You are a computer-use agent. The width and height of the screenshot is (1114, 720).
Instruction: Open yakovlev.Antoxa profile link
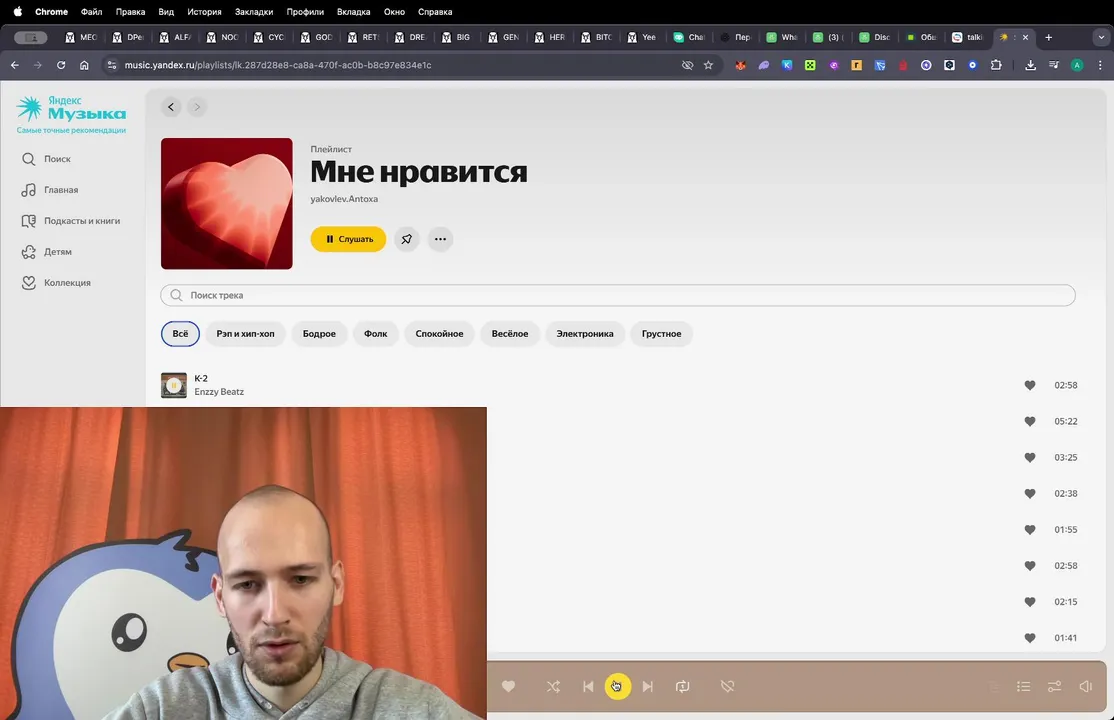[344, 199]
